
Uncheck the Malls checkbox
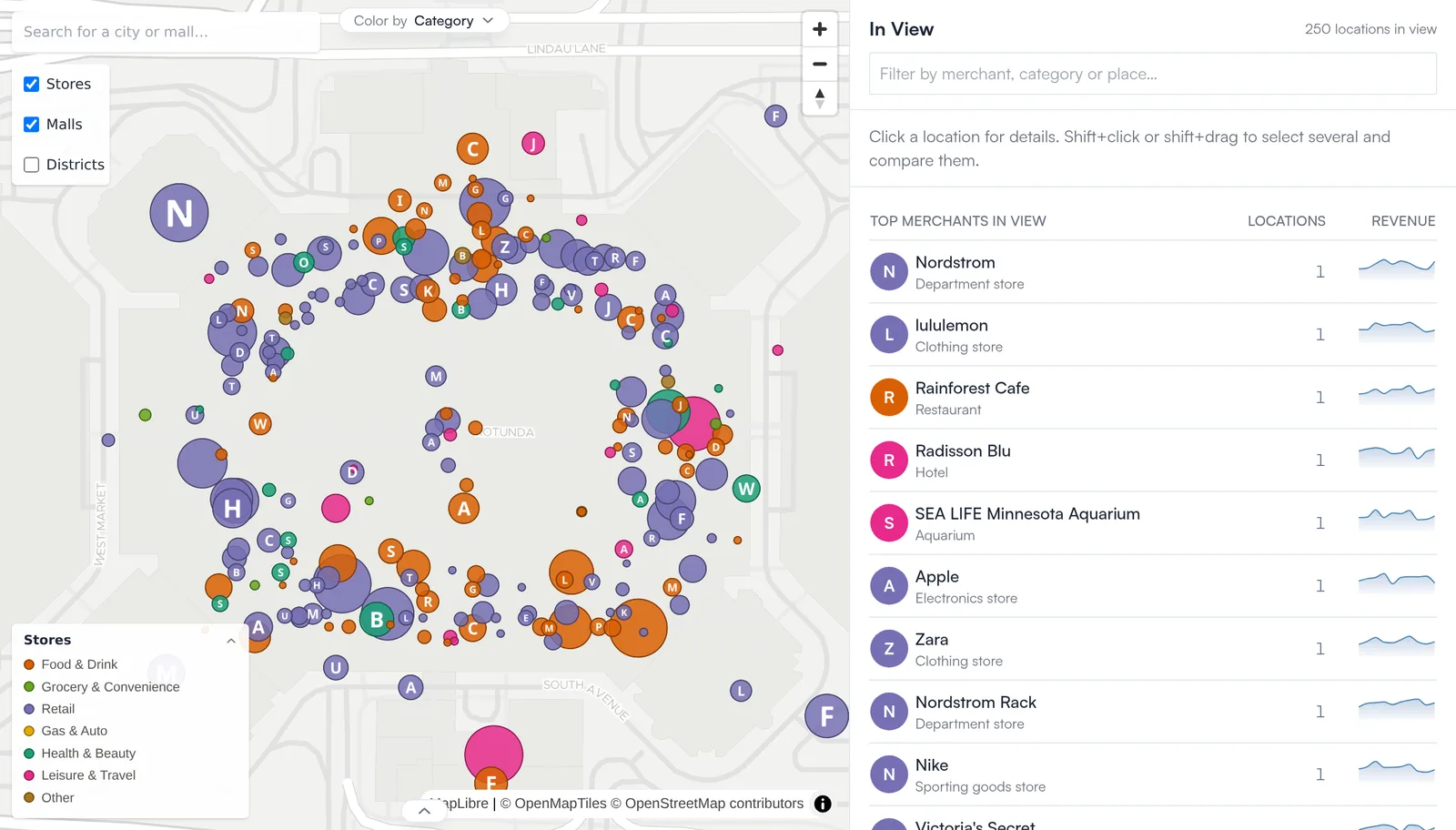coord(31,124)
